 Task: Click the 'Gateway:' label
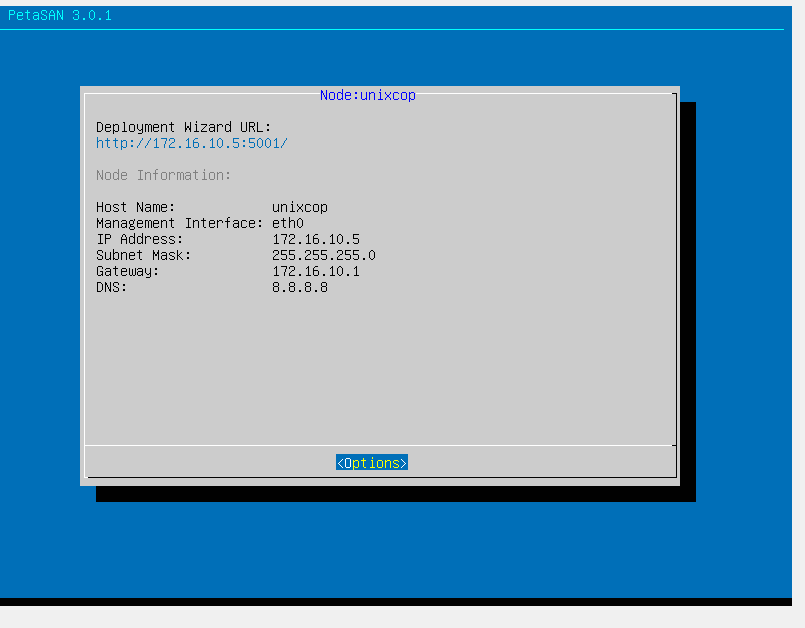(x=127, y=271)
